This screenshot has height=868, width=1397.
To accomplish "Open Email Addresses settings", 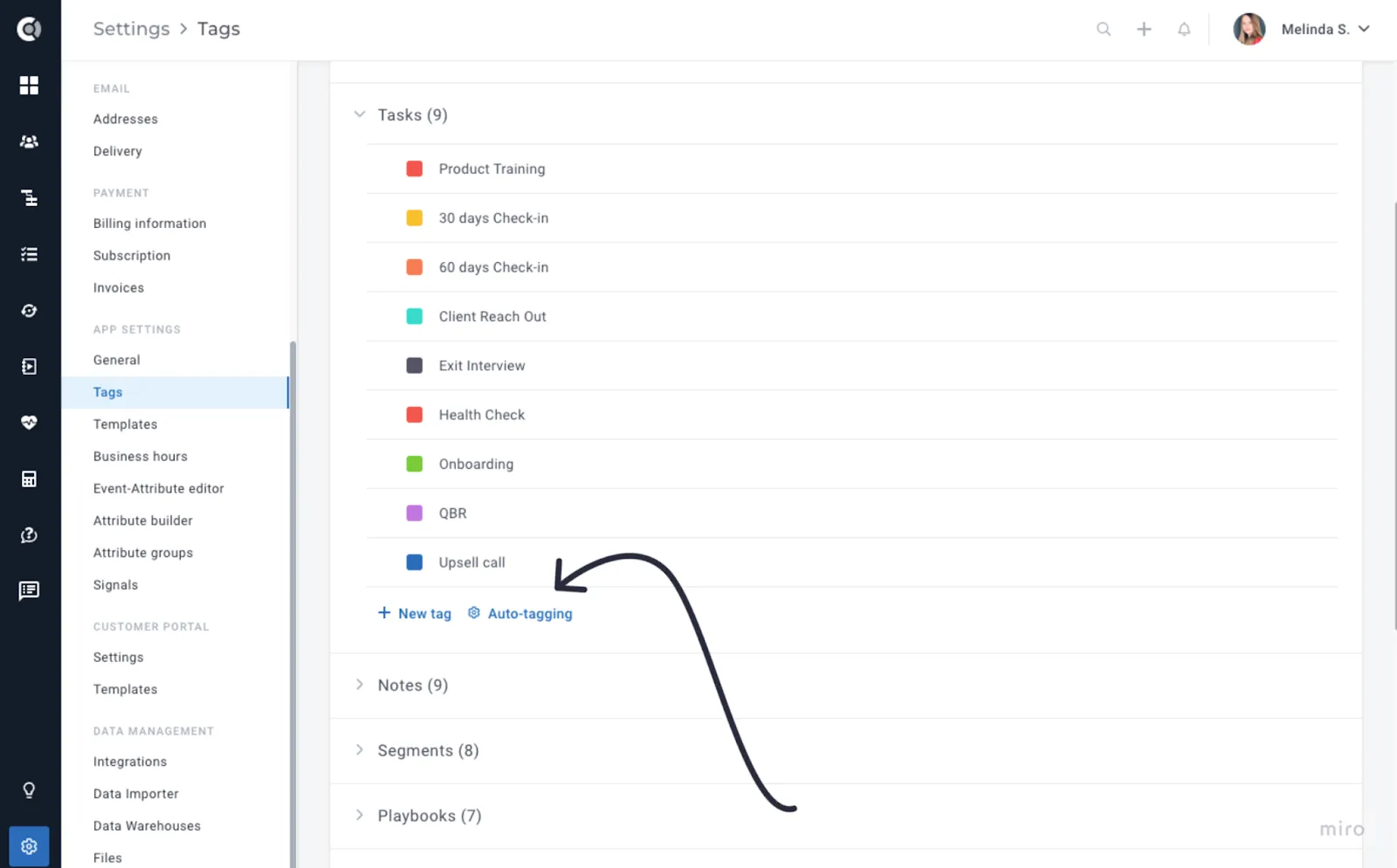I will click(x=126, y=119).
